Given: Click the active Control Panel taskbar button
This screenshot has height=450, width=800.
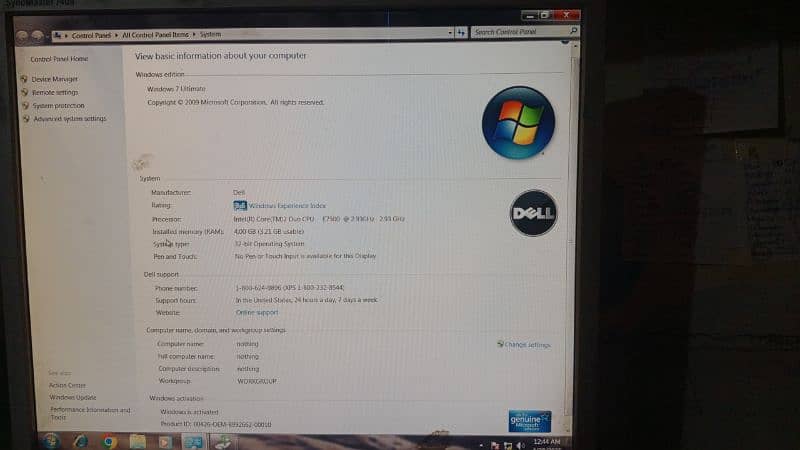Looking at the screenshot, I should point(193,442).
